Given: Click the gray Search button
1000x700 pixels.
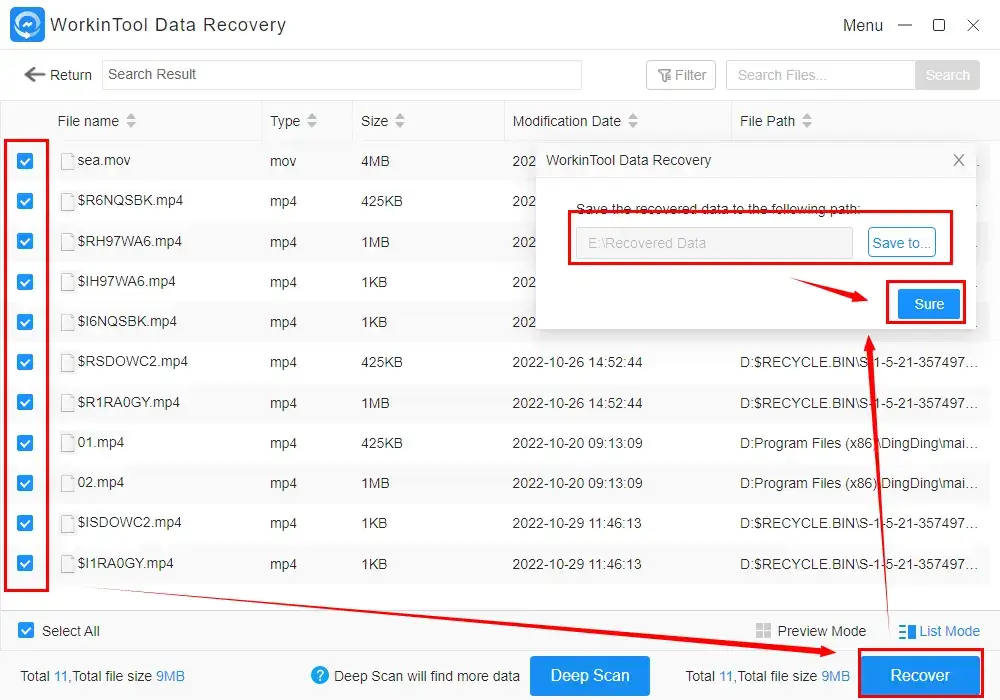Looking at the screenshot, I should pos(947,75).
